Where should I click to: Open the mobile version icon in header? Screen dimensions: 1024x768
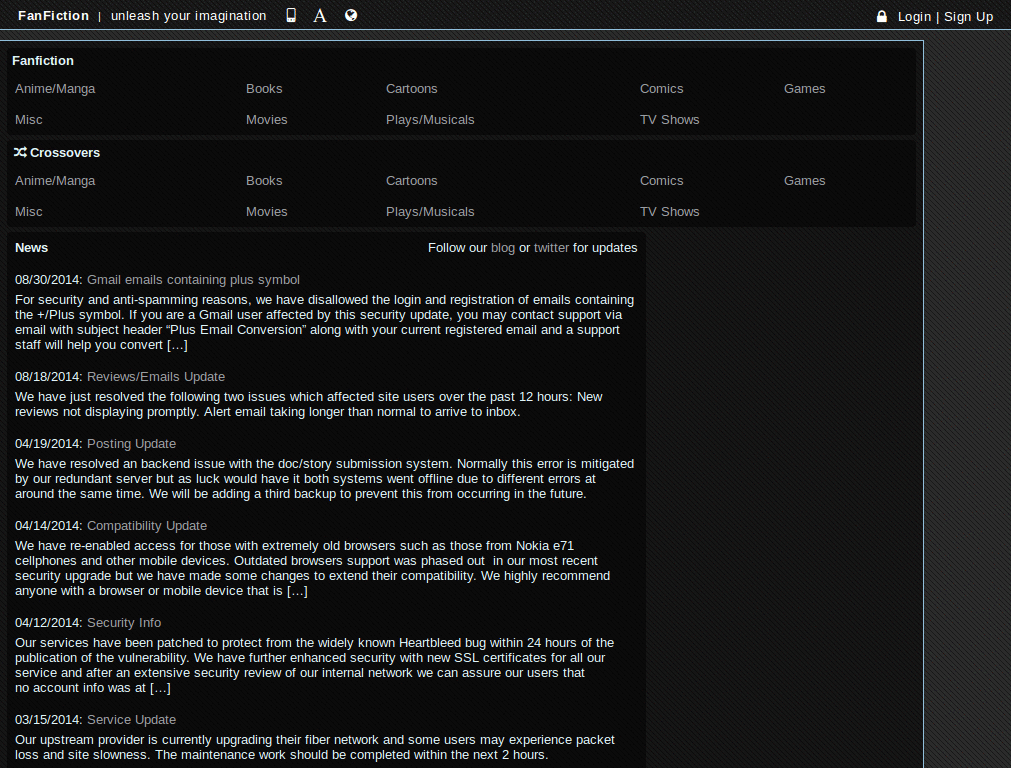click(291, 16)
